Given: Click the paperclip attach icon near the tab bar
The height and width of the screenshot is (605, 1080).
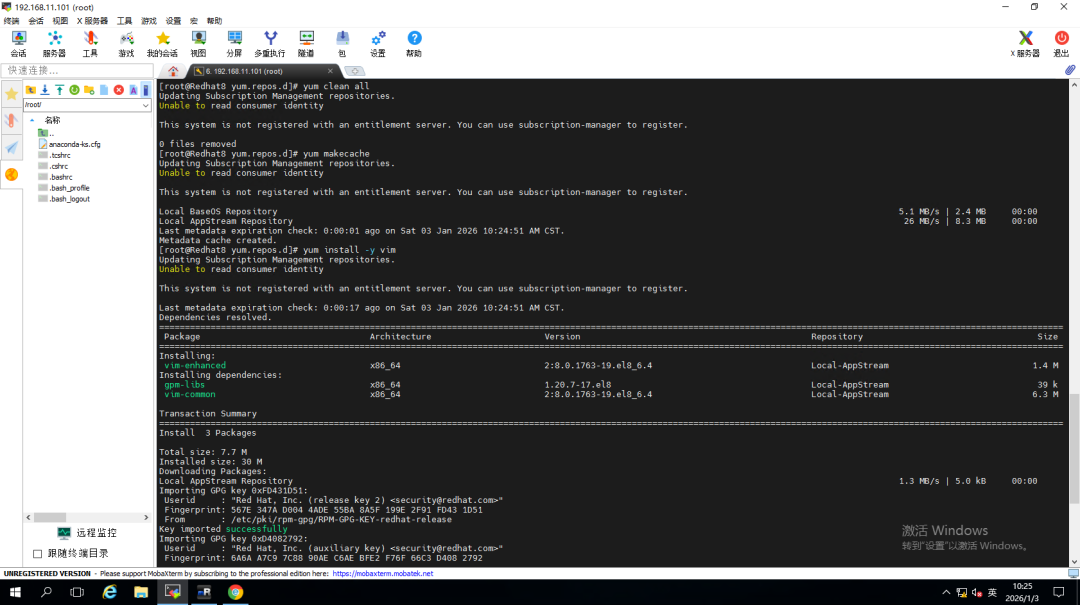Looking at the screenshot, I should tap(1070, 70).
